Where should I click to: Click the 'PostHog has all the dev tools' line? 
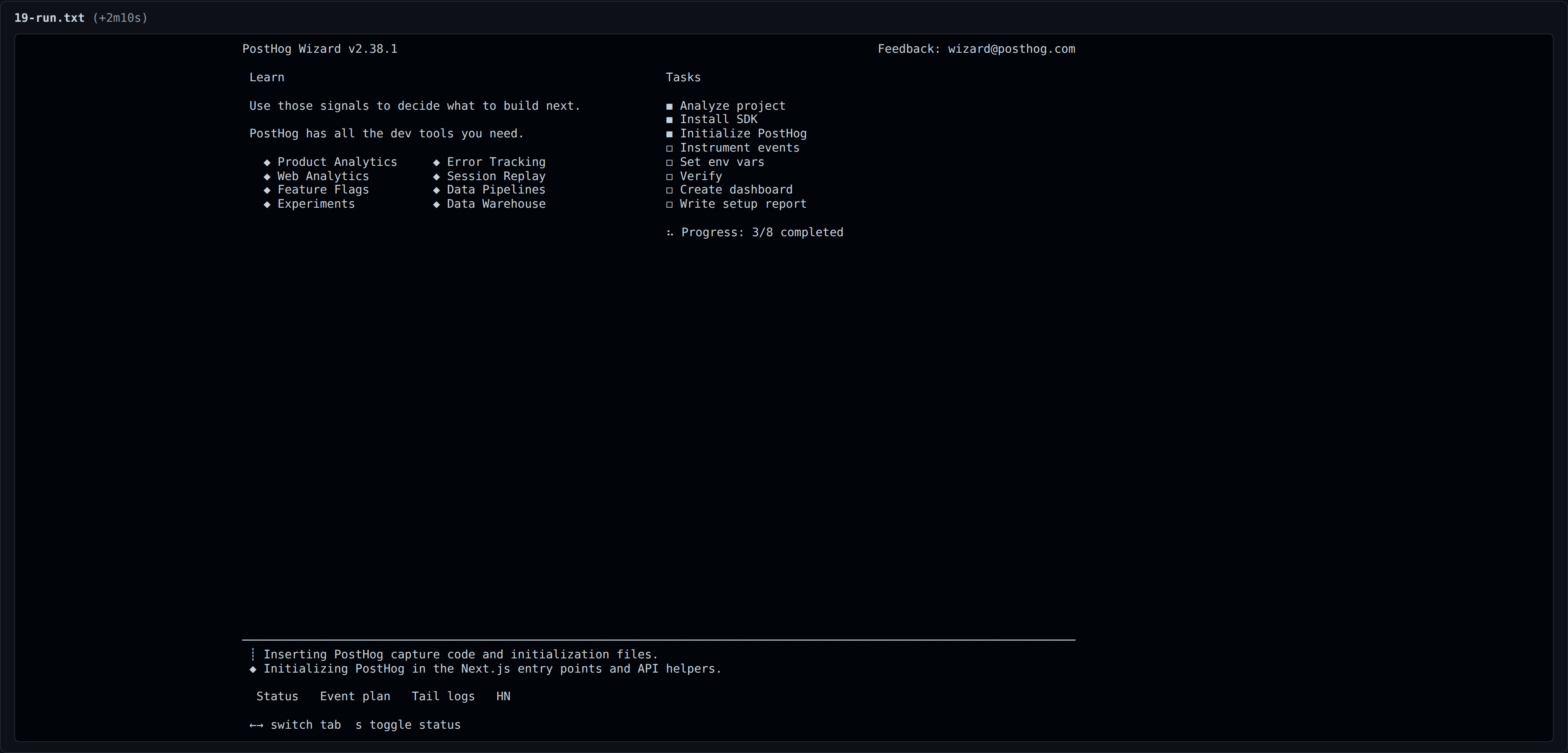387,134
